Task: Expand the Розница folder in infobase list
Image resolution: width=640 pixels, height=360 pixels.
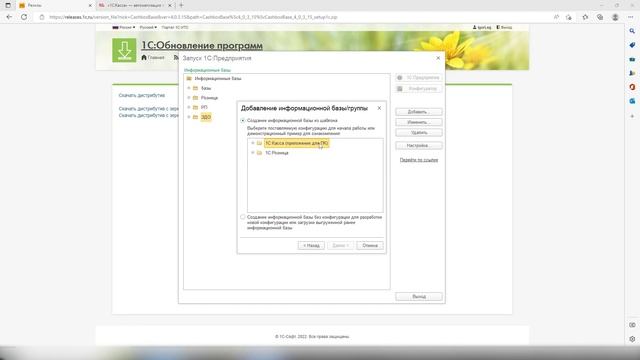Action: tap(189, 98)
